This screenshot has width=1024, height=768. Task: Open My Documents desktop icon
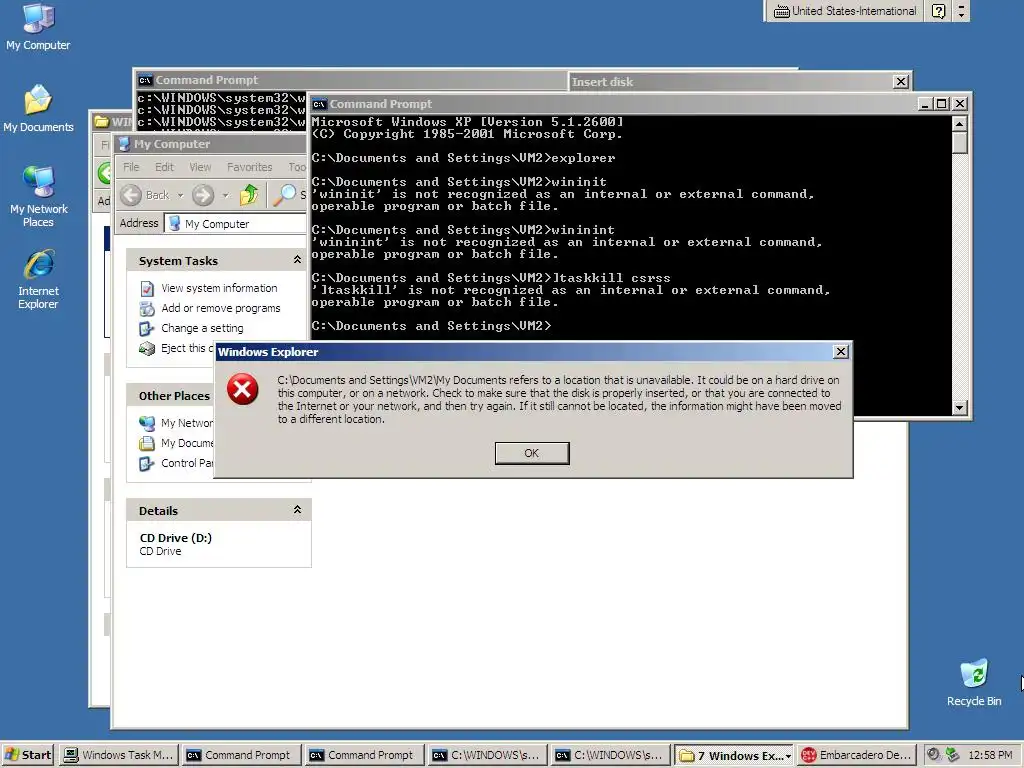pos(38,108)
